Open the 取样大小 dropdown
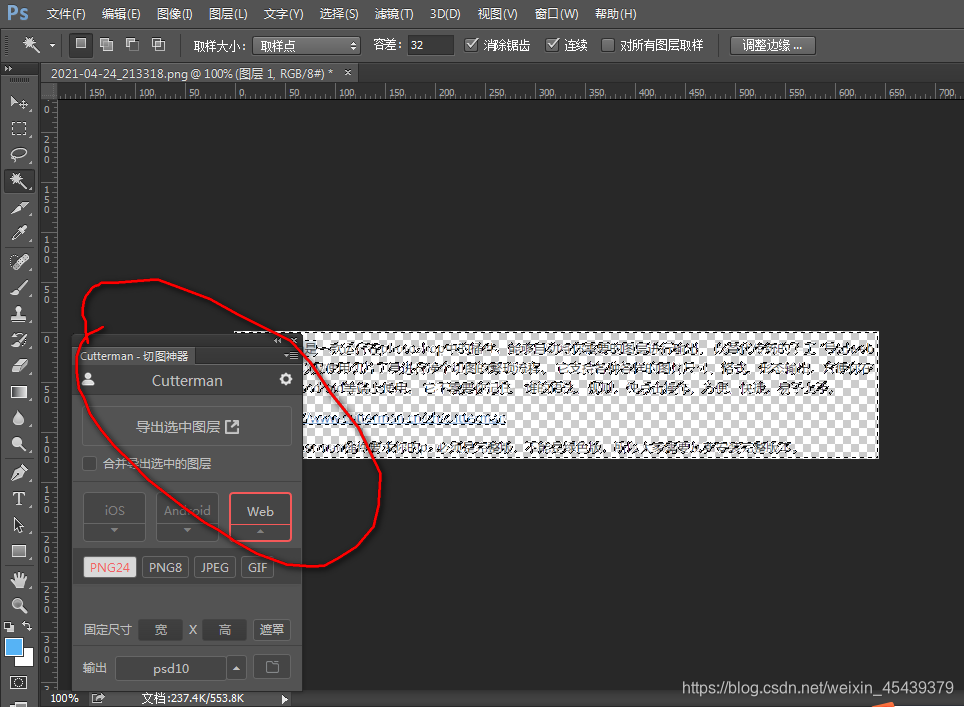964x707 pixels. 306,45
